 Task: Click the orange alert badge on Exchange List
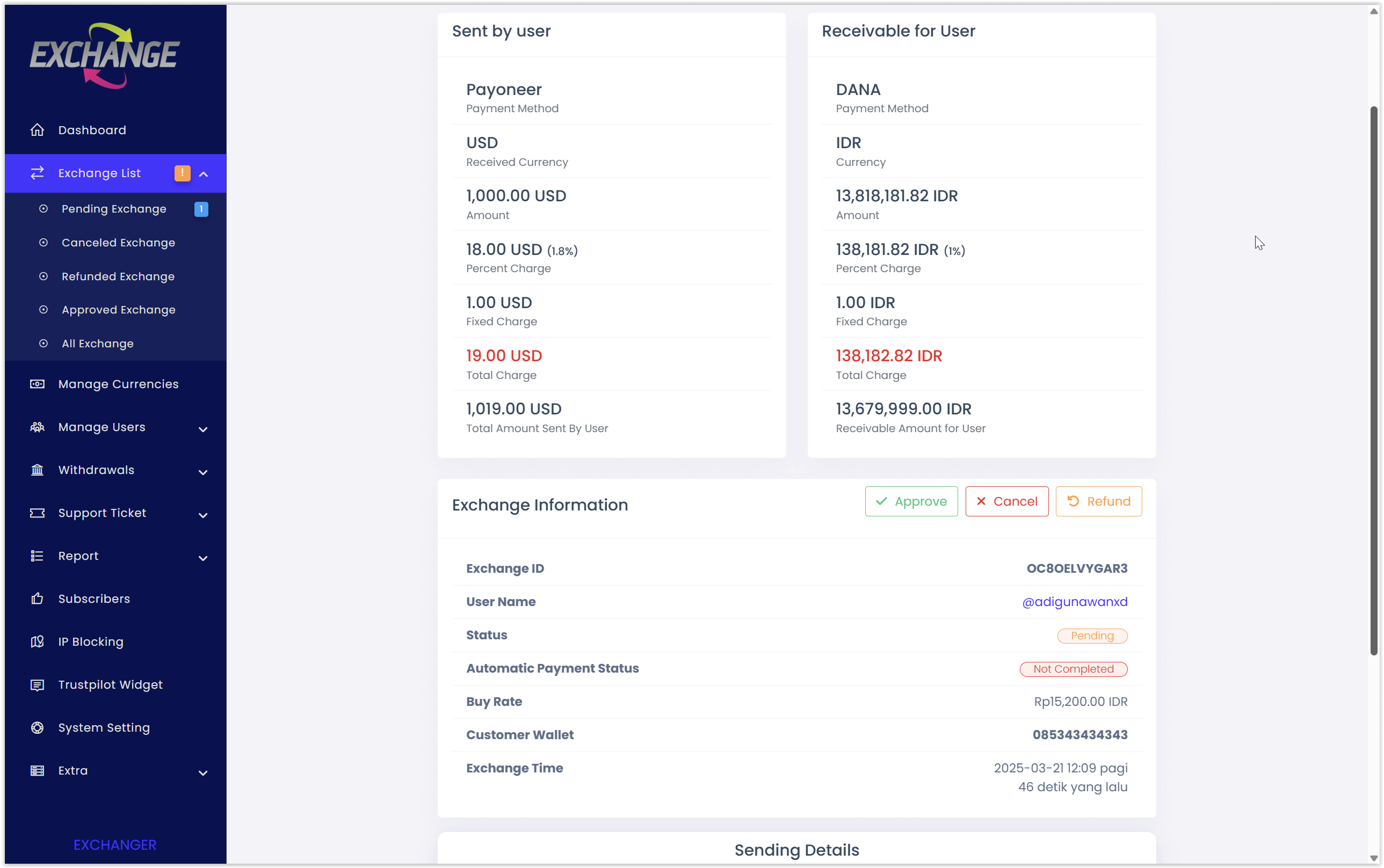point(182,173)
